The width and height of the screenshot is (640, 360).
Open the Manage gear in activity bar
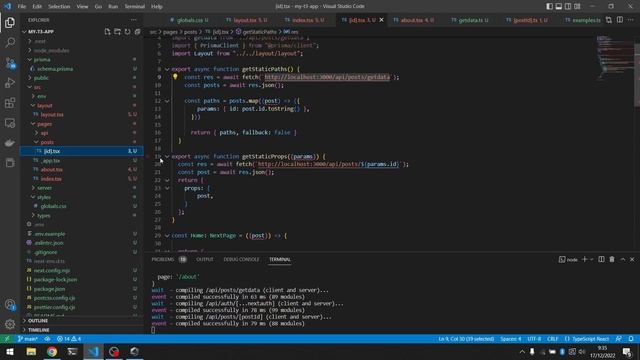(10, 324)
